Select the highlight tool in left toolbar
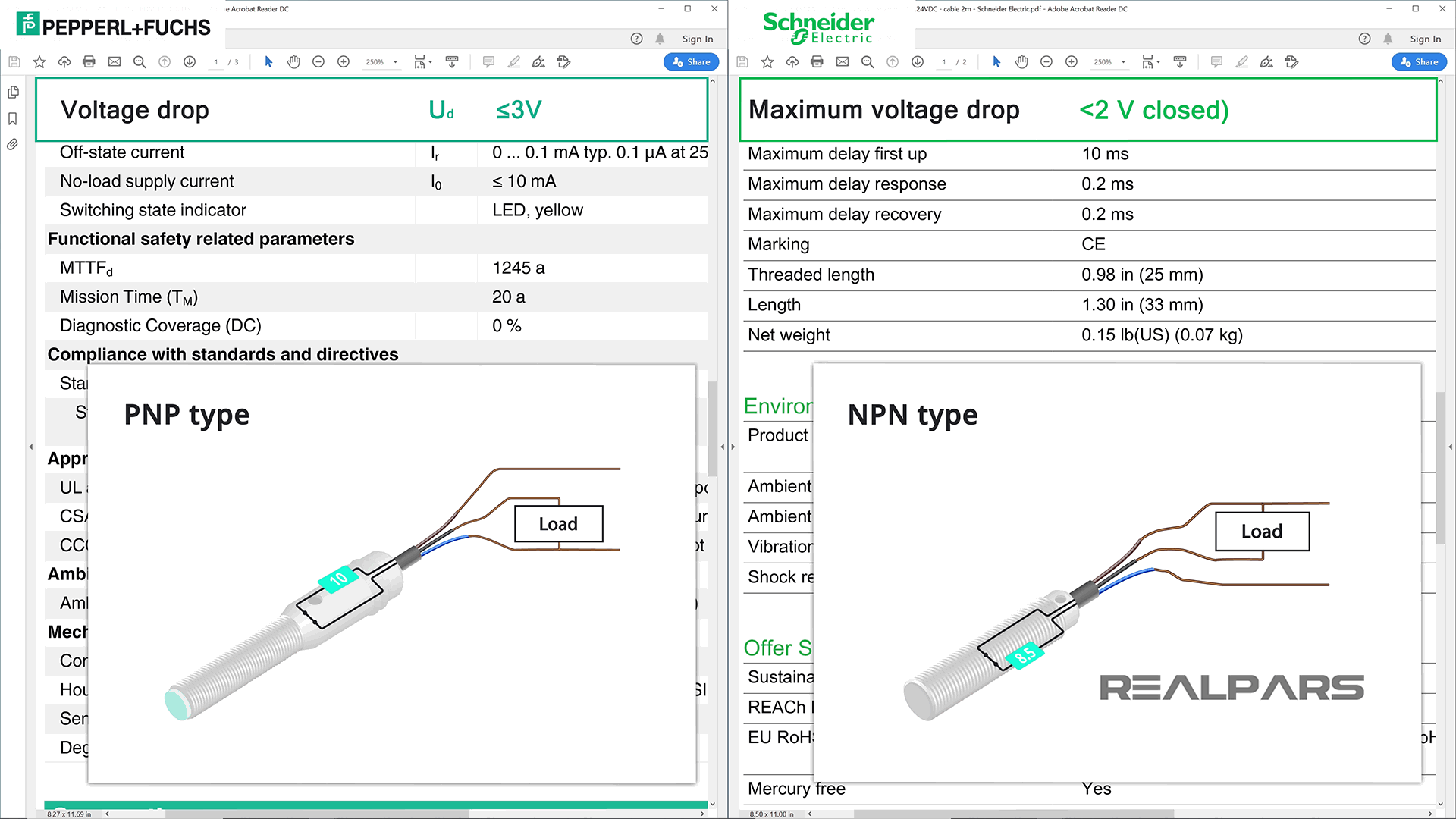Image resolution: width=1456 pixels, height=819 pixels. point(513,62)
